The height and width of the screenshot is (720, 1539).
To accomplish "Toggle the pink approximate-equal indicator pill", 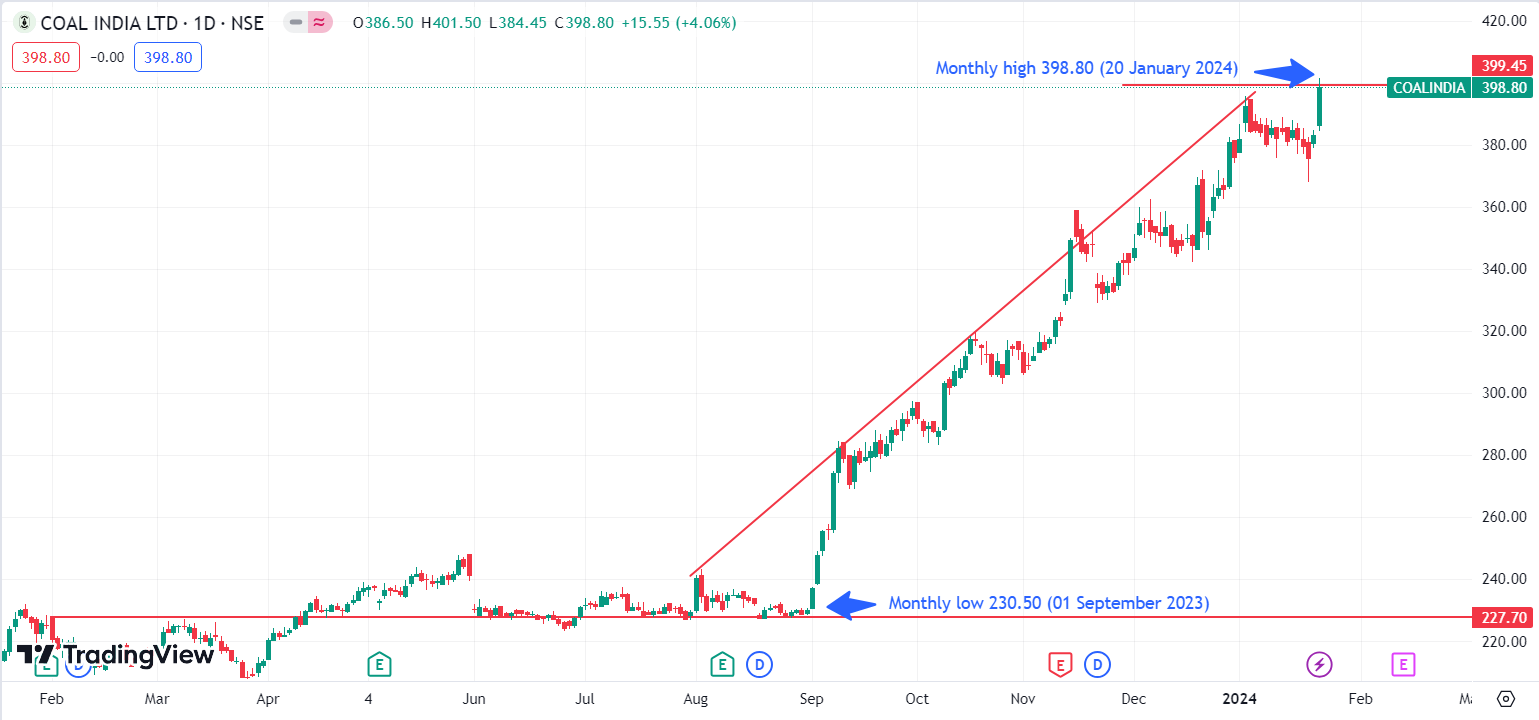I will (319, 22).
